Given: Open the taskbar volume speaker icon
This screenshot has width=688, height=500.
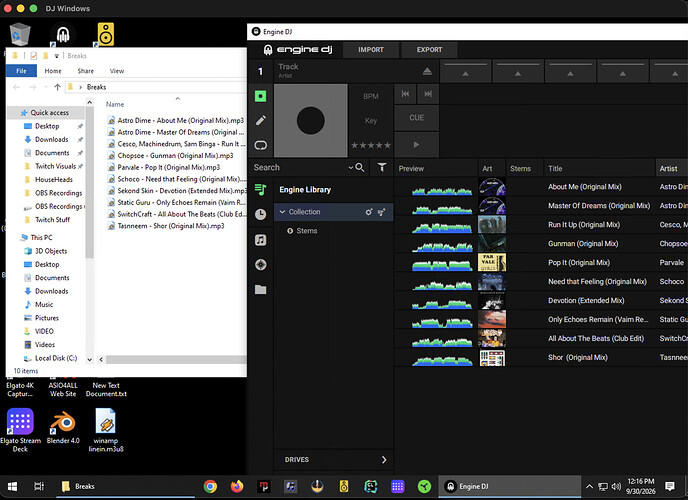Looking at the screenshot, I should 616,486.
